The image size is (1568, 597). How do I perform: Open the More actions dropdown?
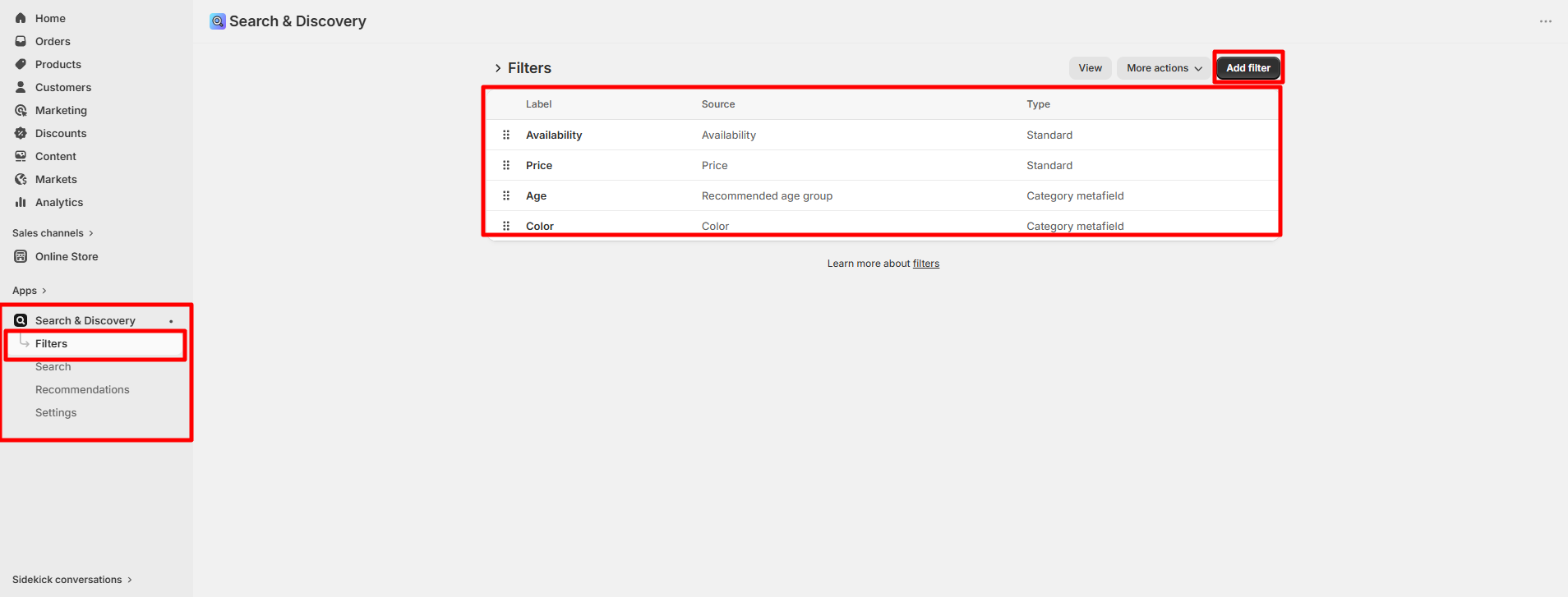coord(1164,68)
